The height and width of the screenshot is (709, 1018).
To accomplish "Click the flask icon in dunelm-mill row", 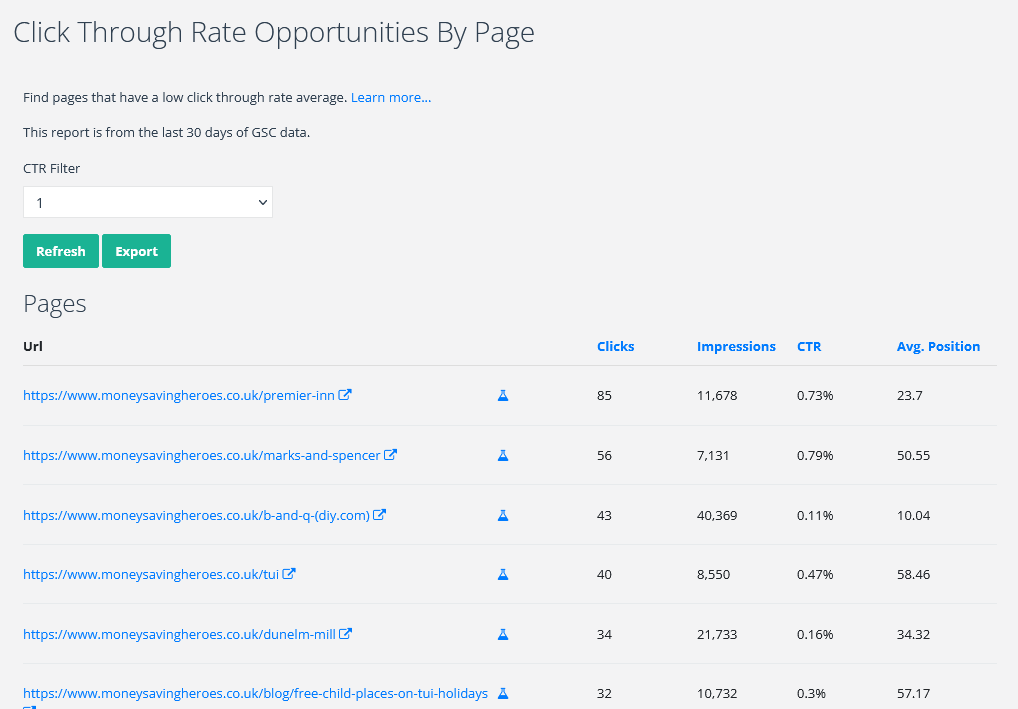I will pos(503,635).
